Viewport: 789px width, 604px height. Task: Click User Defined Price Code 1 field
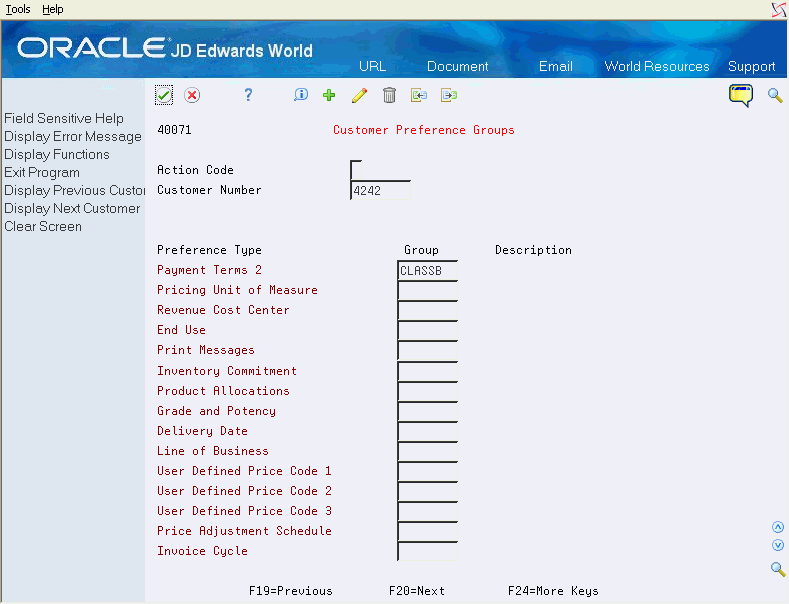pos(428,472)
